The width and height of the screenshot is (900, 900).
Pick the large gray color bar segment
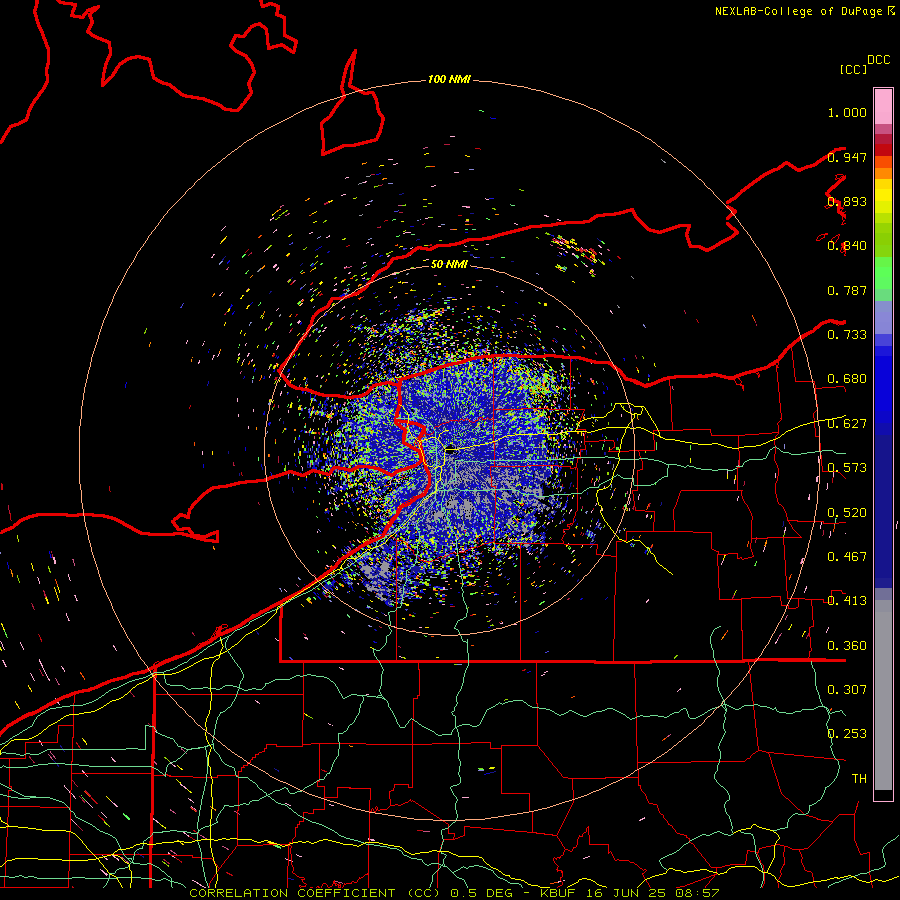[x=883, y=695]
